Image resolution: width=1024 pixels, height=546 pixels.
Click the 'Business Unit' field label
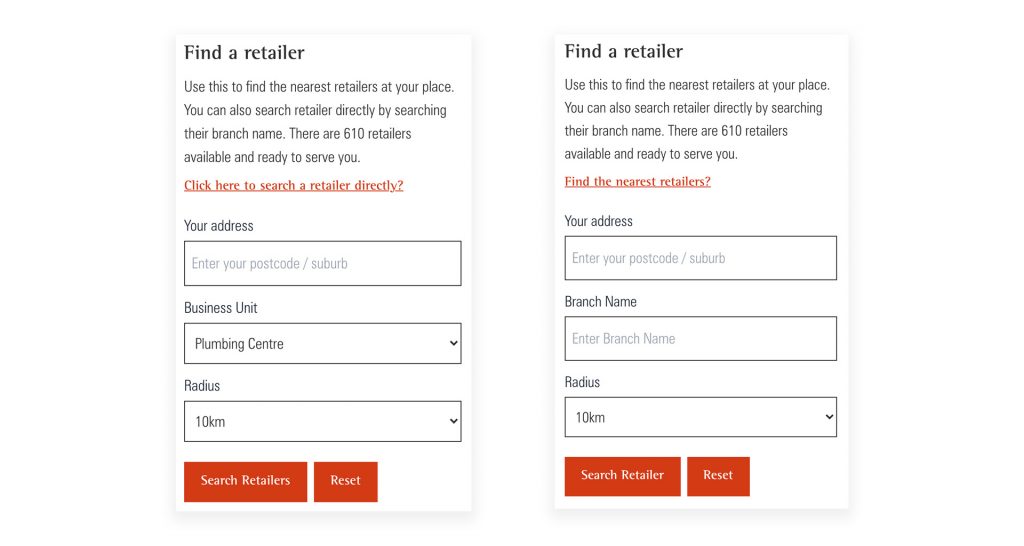click(220, 308)
